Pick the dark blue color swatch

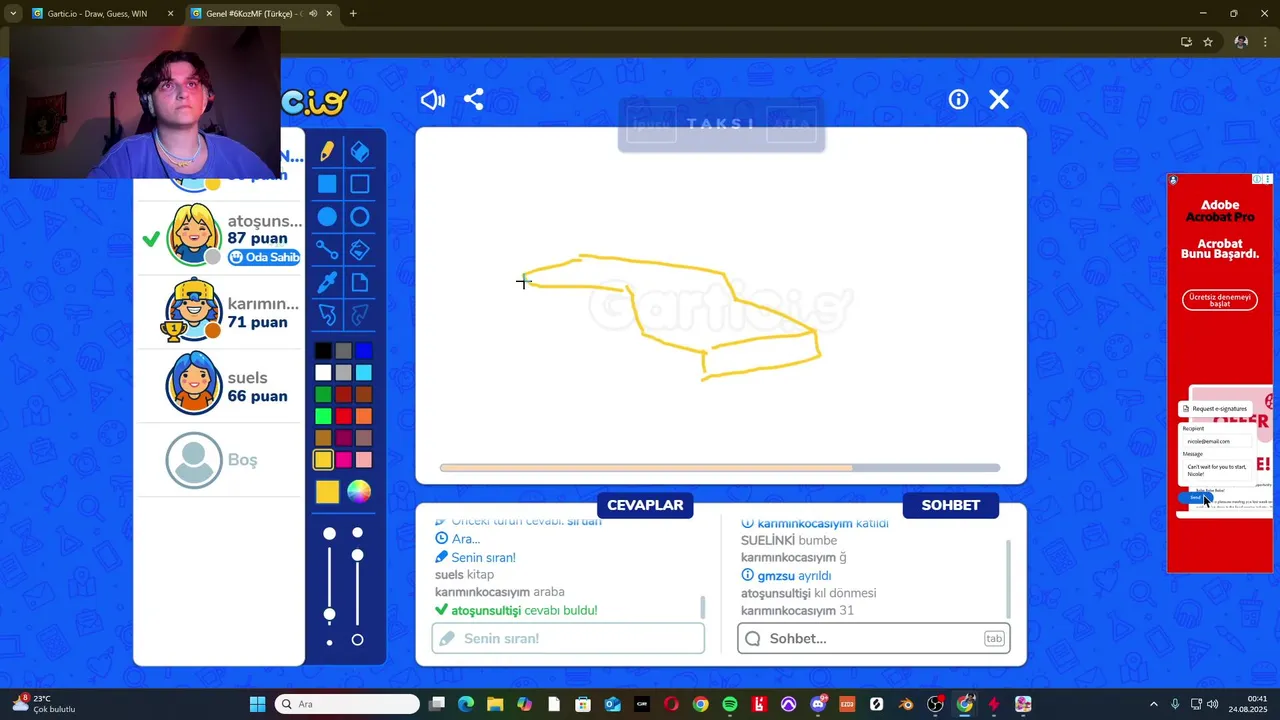(364, 351)
